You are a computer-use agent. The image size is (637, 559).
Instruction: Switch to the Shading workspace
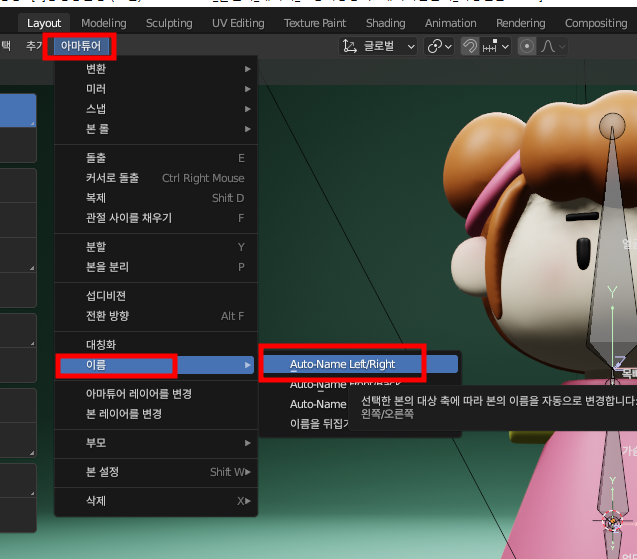coord(386,23)
